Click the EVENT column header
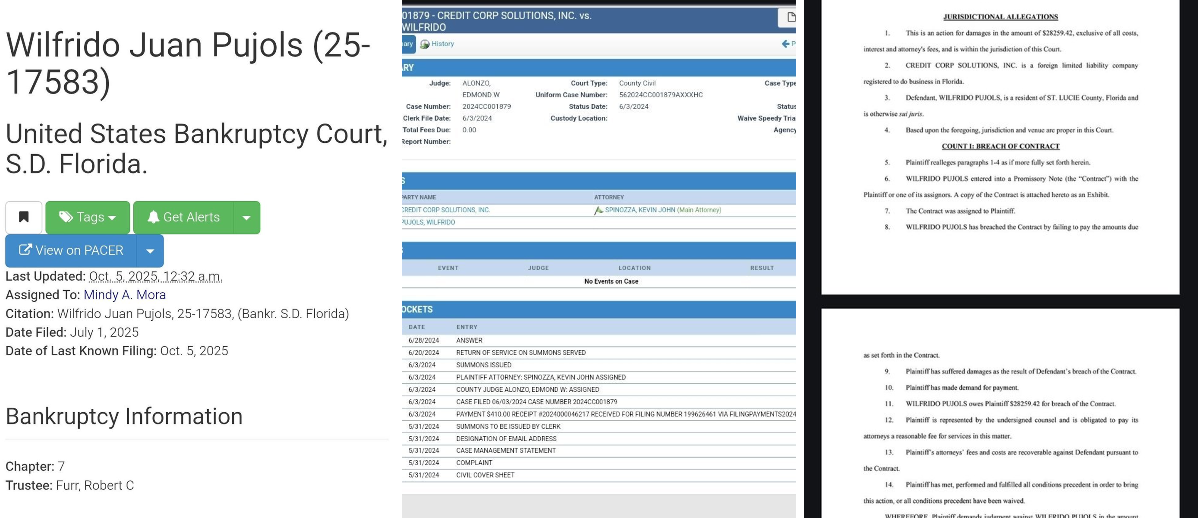 pyautogui.click(x=448, y=268)
